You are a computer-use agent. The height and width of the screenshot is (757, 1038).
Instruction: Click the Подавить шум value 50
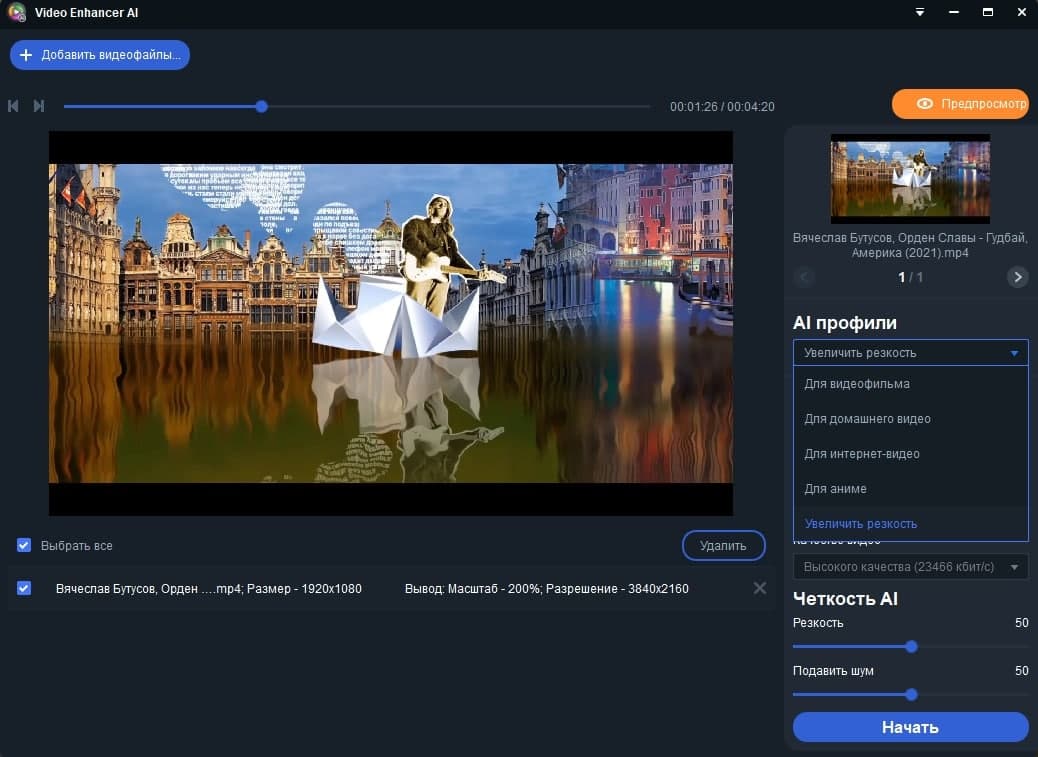(x=1021, y=671)
